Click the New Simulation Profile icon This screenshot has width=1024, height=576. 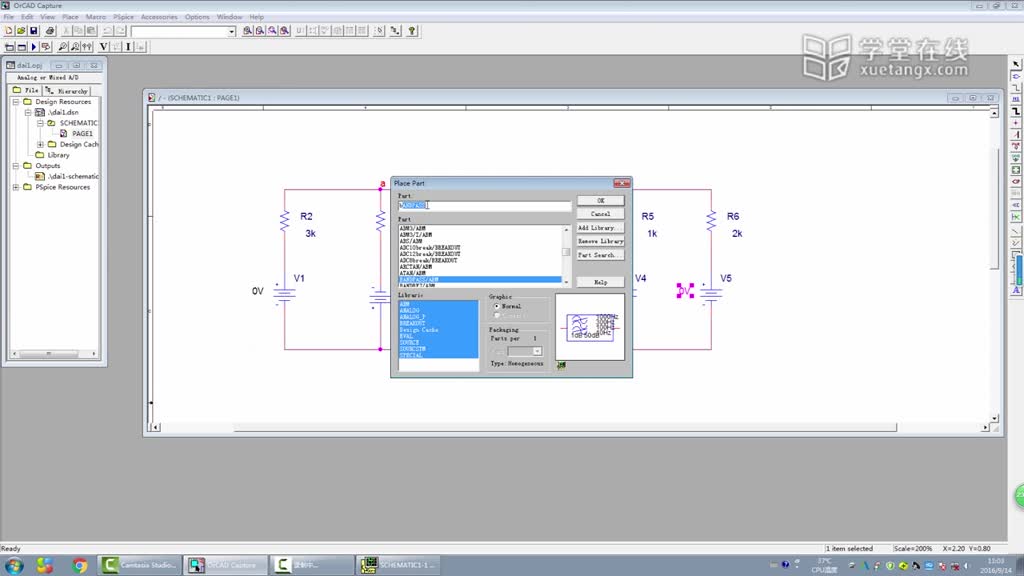(9, 46)
